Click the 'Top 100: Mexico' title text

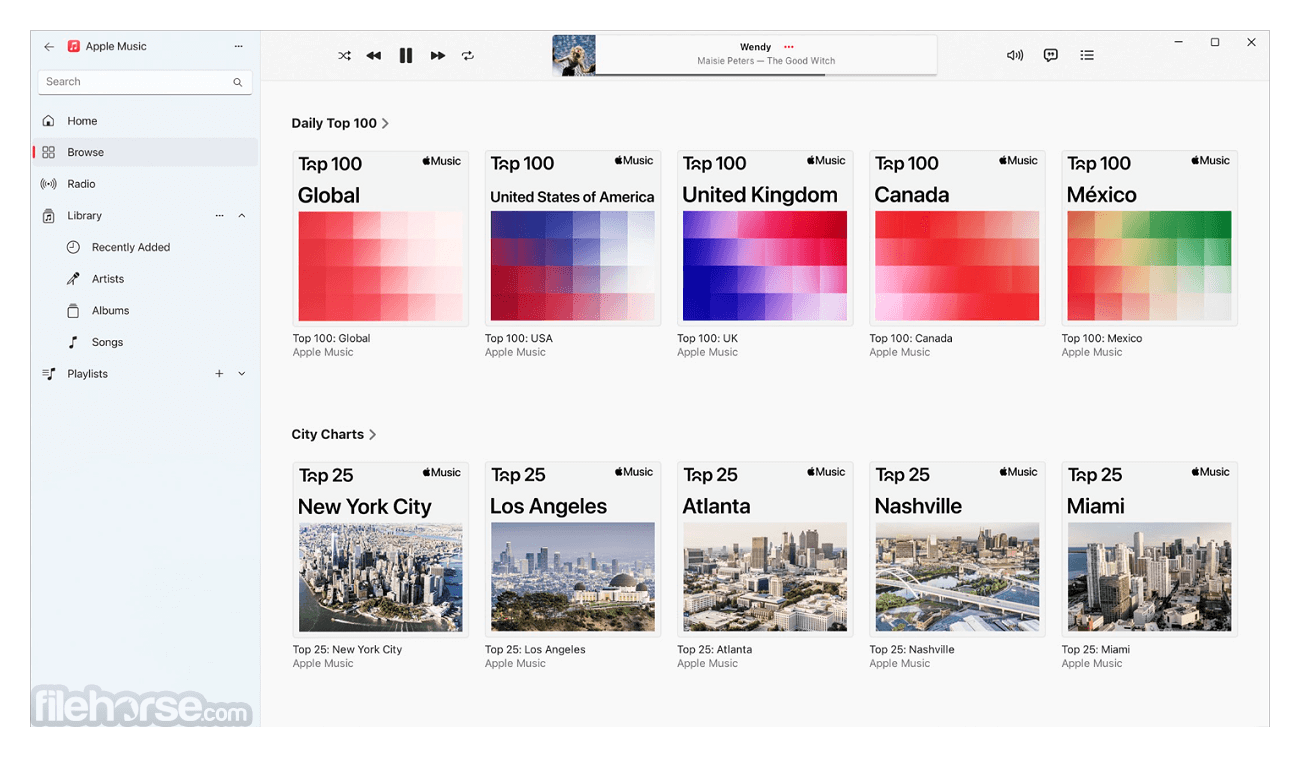[1102, 339]
